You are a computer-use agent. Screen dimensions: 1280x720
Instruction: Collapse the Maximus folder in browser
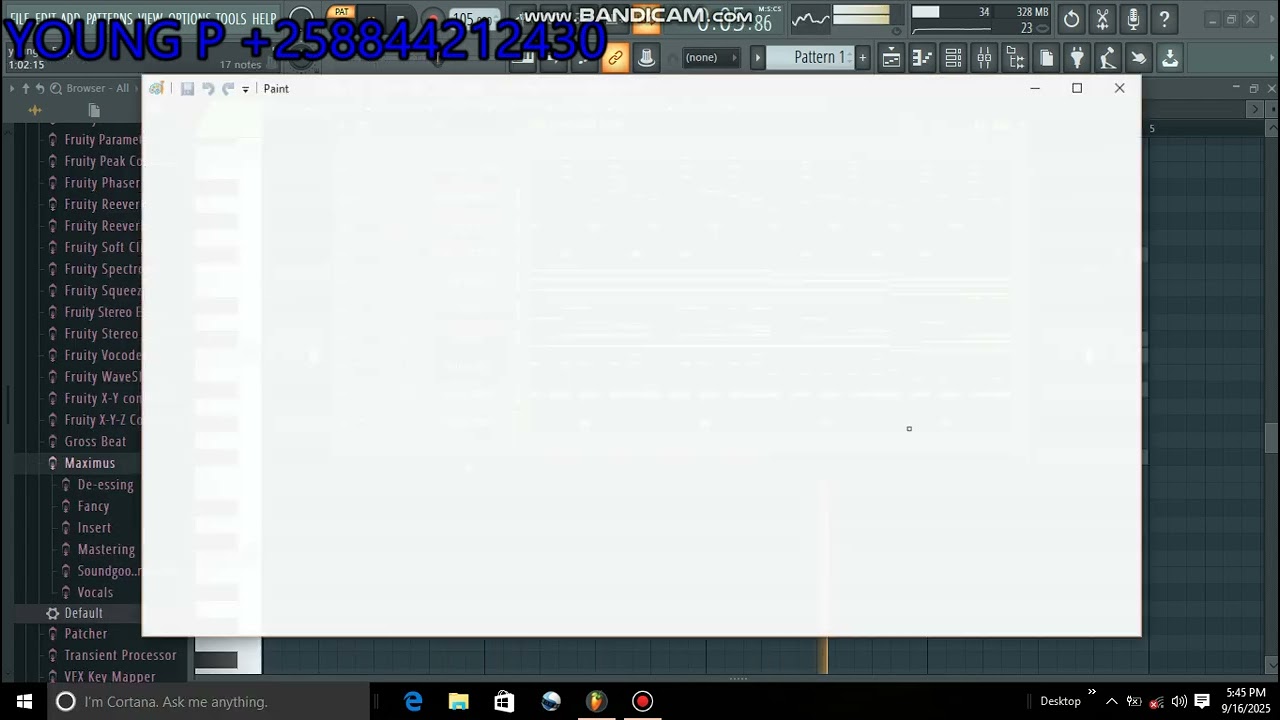click(90, 463)
